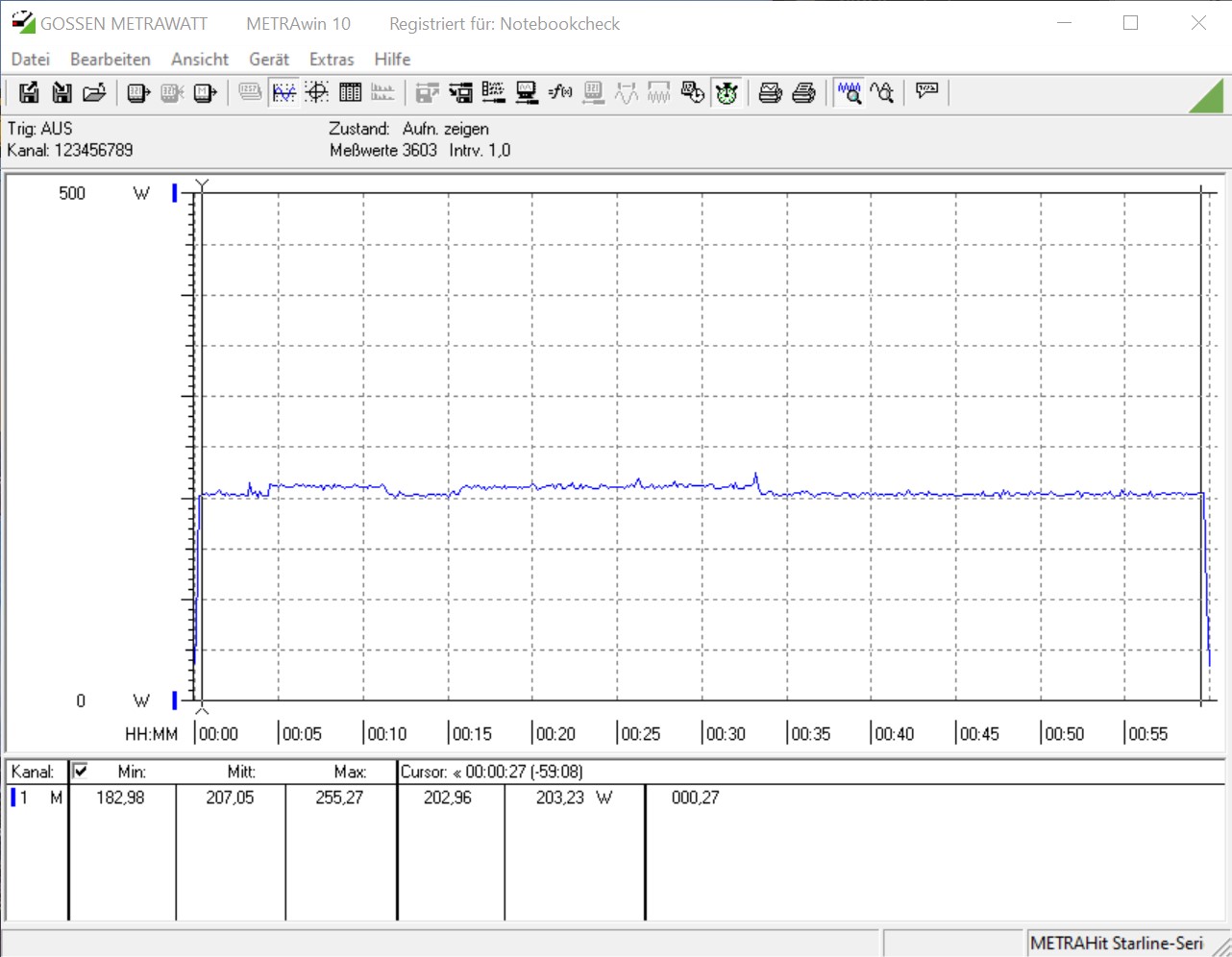Toggle the checkbox beside Min header

81,771
